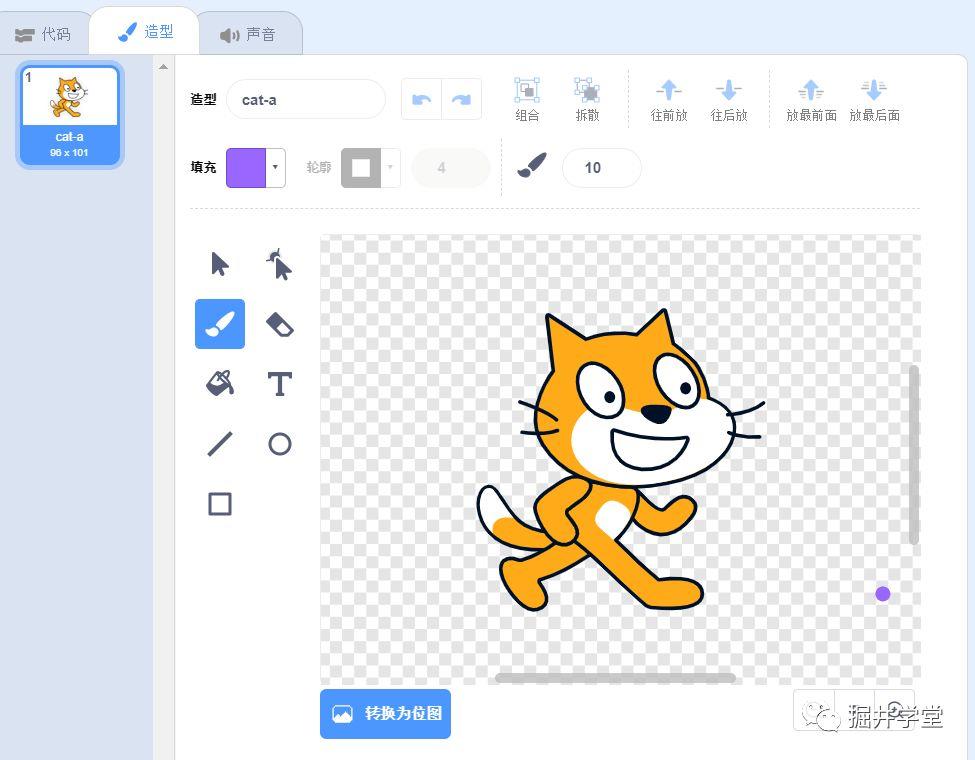Click the 放最后面 send to back icon
The image size is (975, 760).
[874, 90]
